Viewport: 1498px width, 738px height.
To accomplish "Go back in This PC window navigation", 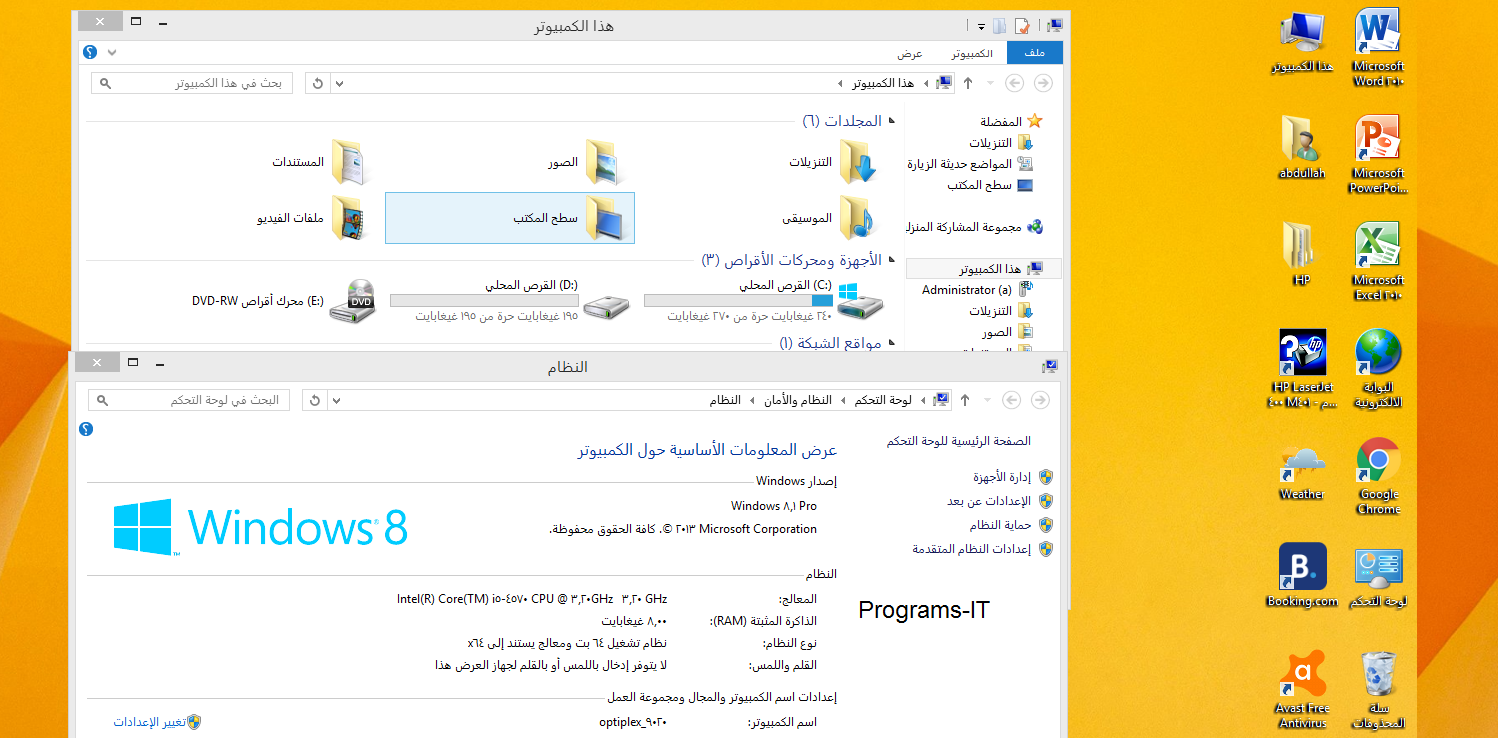I will [x=1043, y=83].
